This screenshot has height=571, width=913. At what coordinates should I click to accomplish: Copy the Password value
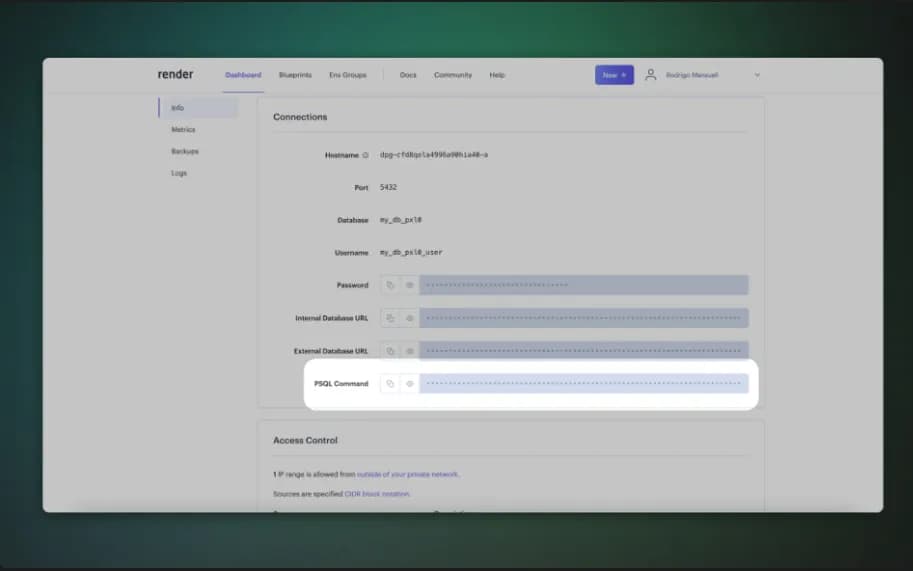(390, 285)
